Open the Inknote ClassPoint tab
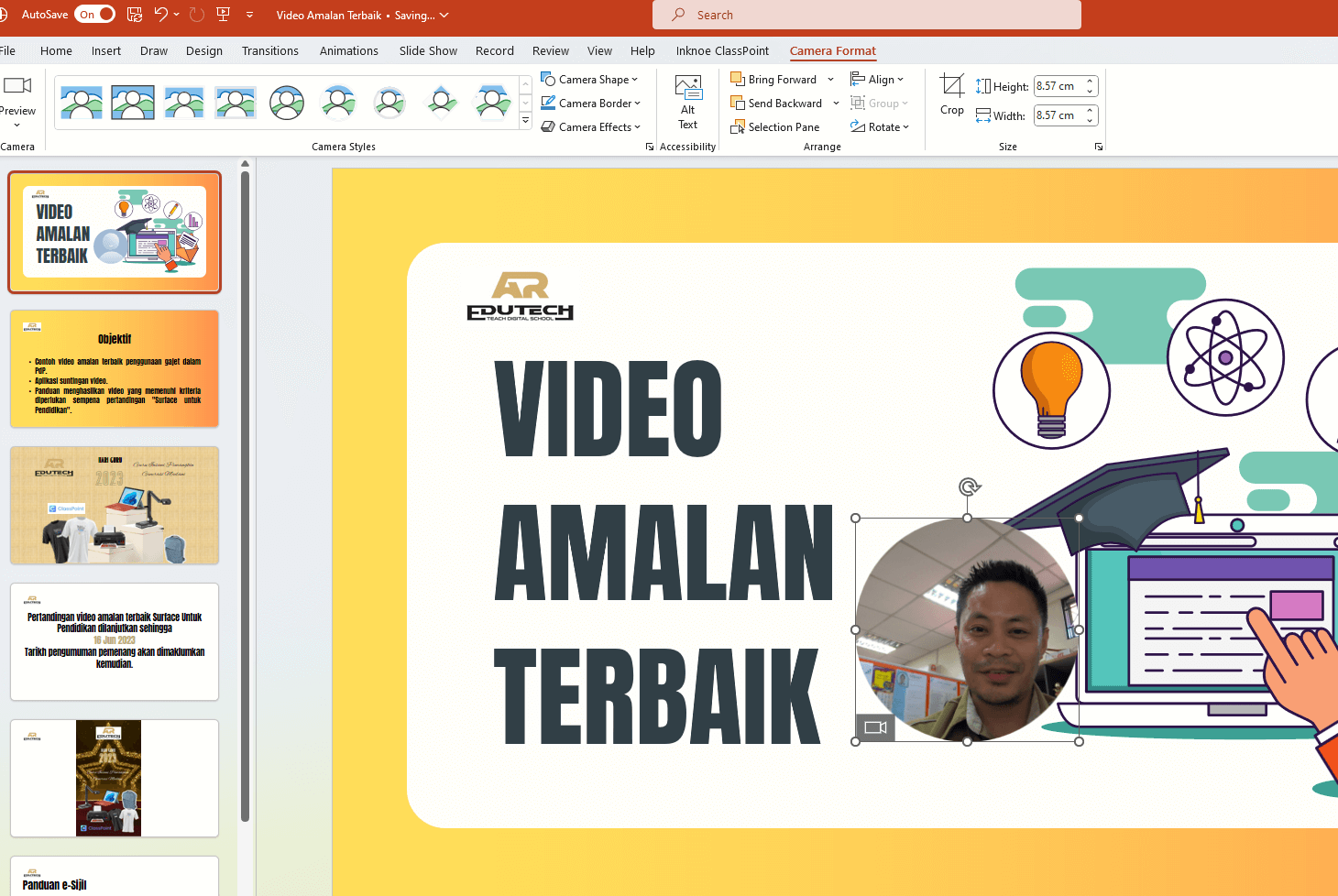 [722, 50]
